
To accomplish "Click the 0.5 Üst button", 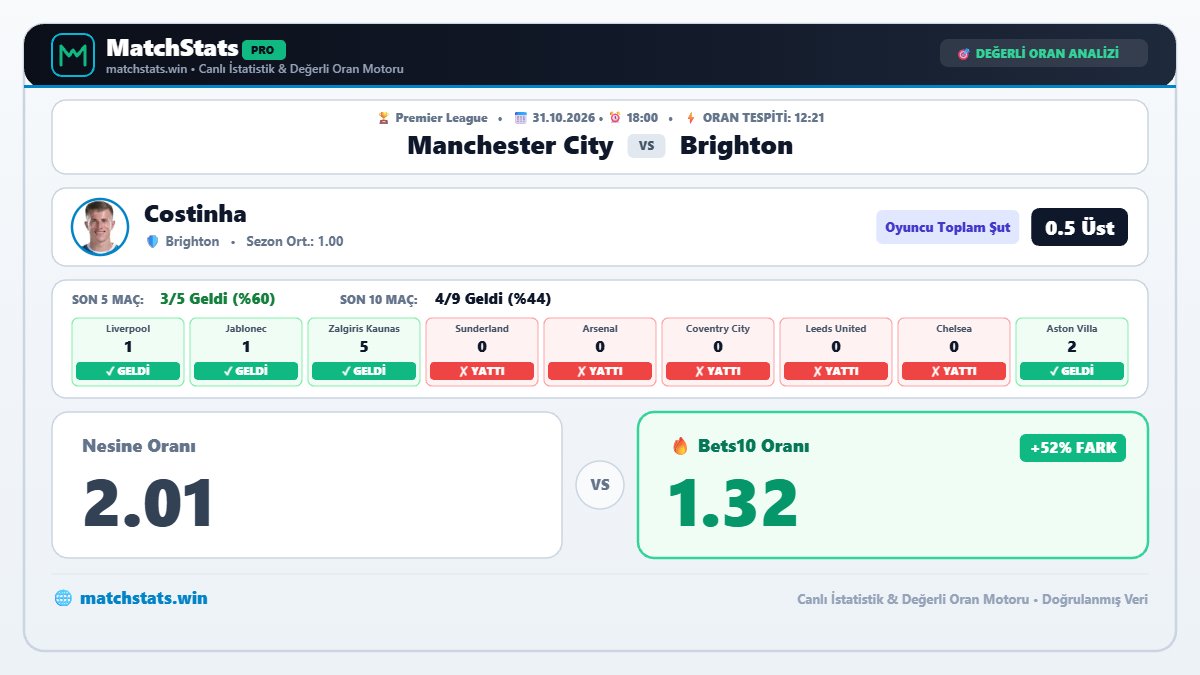I will (1079, 227).
